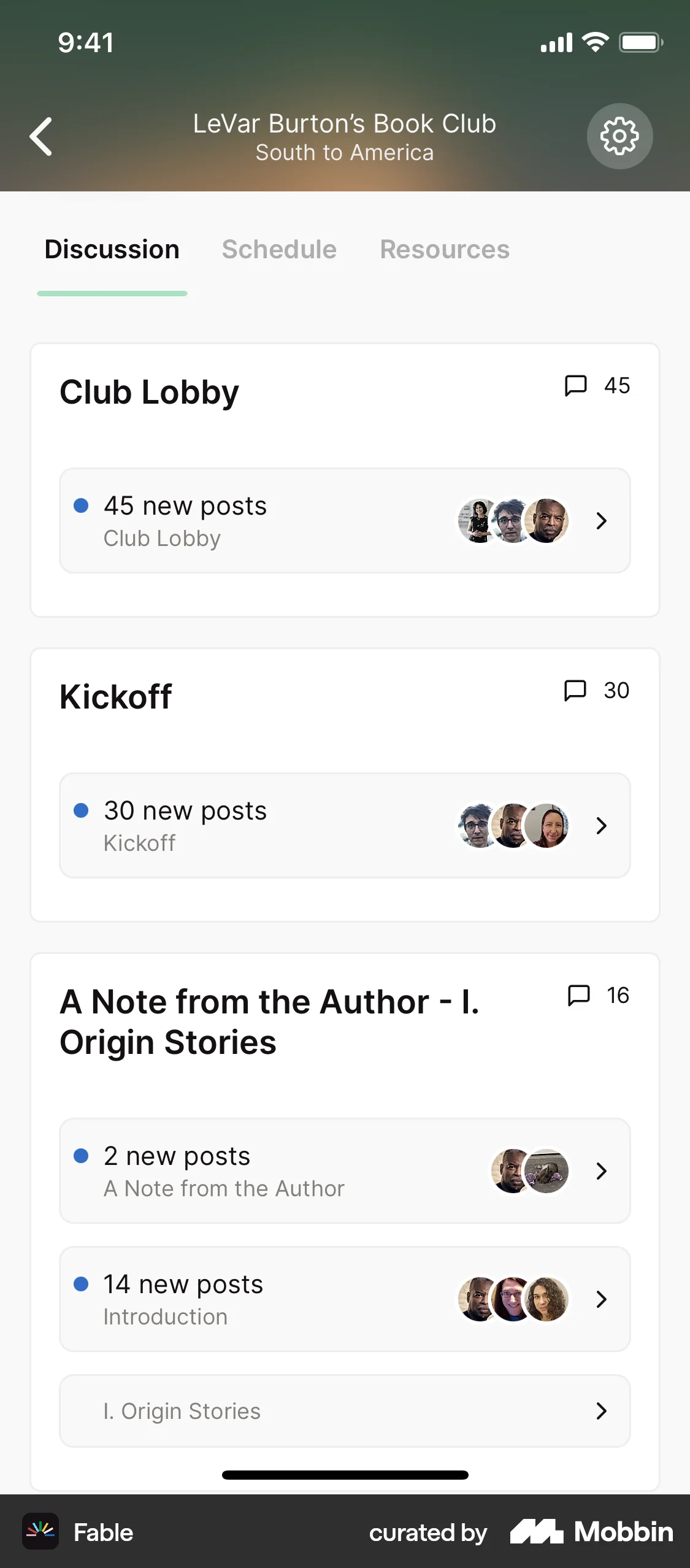Tap the Fable app logo icon
Viewport: 690px width, 1568px height.
point(40,1532)
